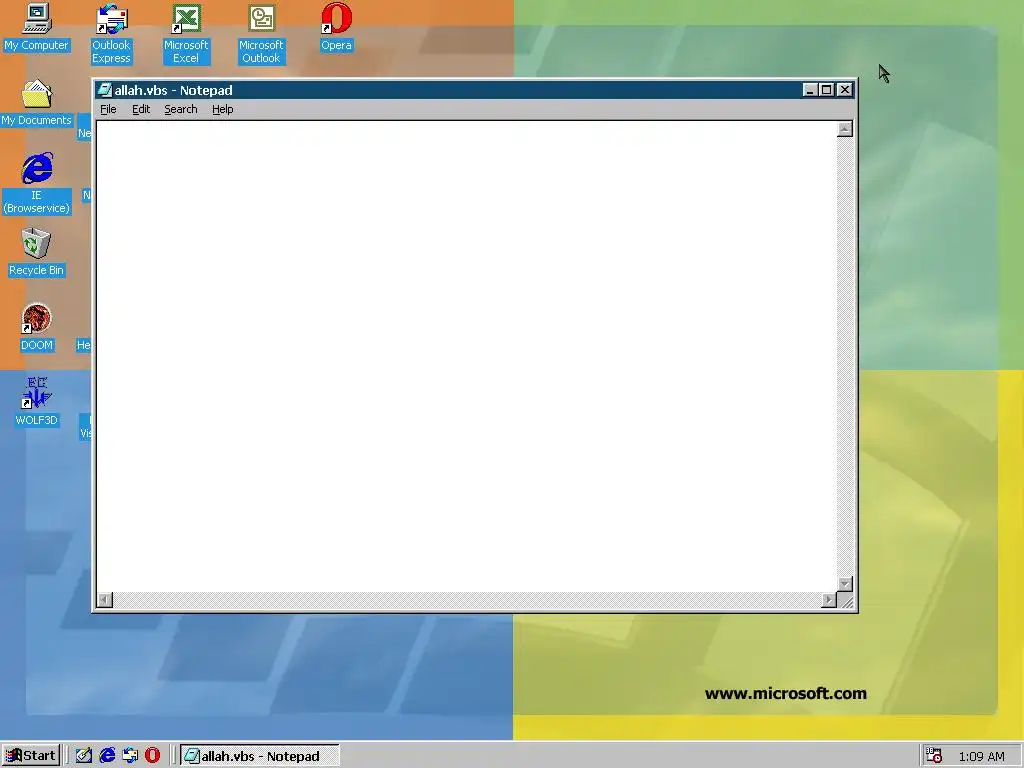The height and width of the screenshot is (768, 1024).
Task: Open the Edit menu in Notepad
Action: (141, 109)
